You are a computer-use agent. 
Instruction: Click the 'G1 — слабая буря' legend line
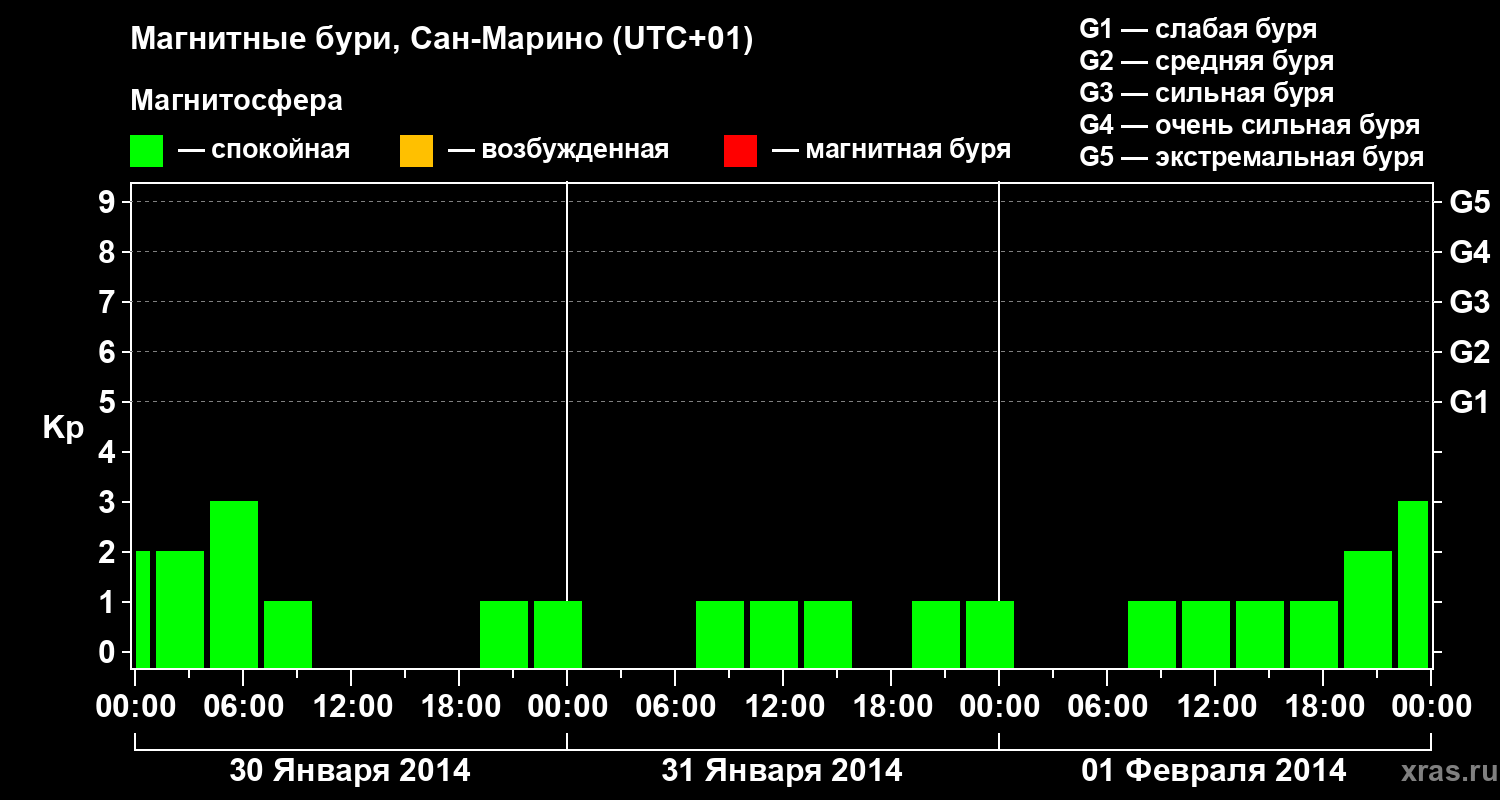pyautogui.click(x=1198, y=29)
